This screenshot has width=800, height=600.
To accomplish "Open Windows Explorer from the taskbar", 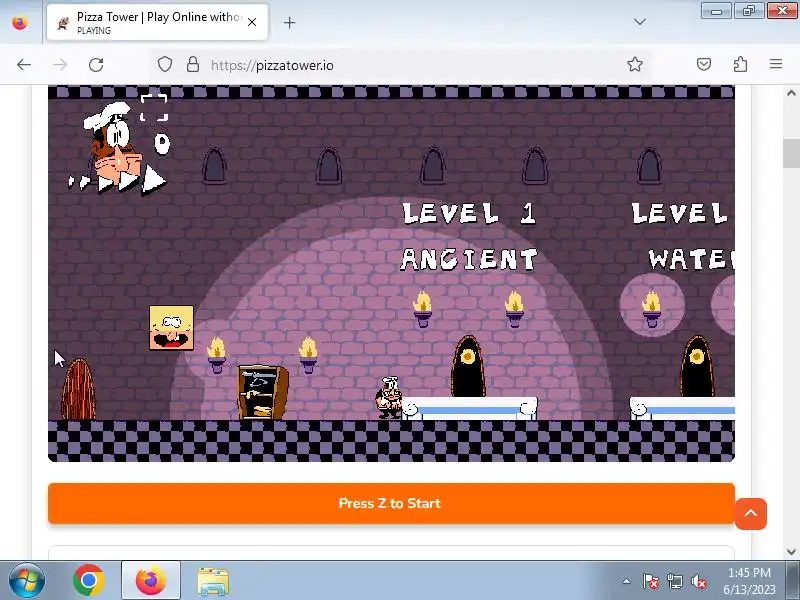I will click(x=213, y=581).
